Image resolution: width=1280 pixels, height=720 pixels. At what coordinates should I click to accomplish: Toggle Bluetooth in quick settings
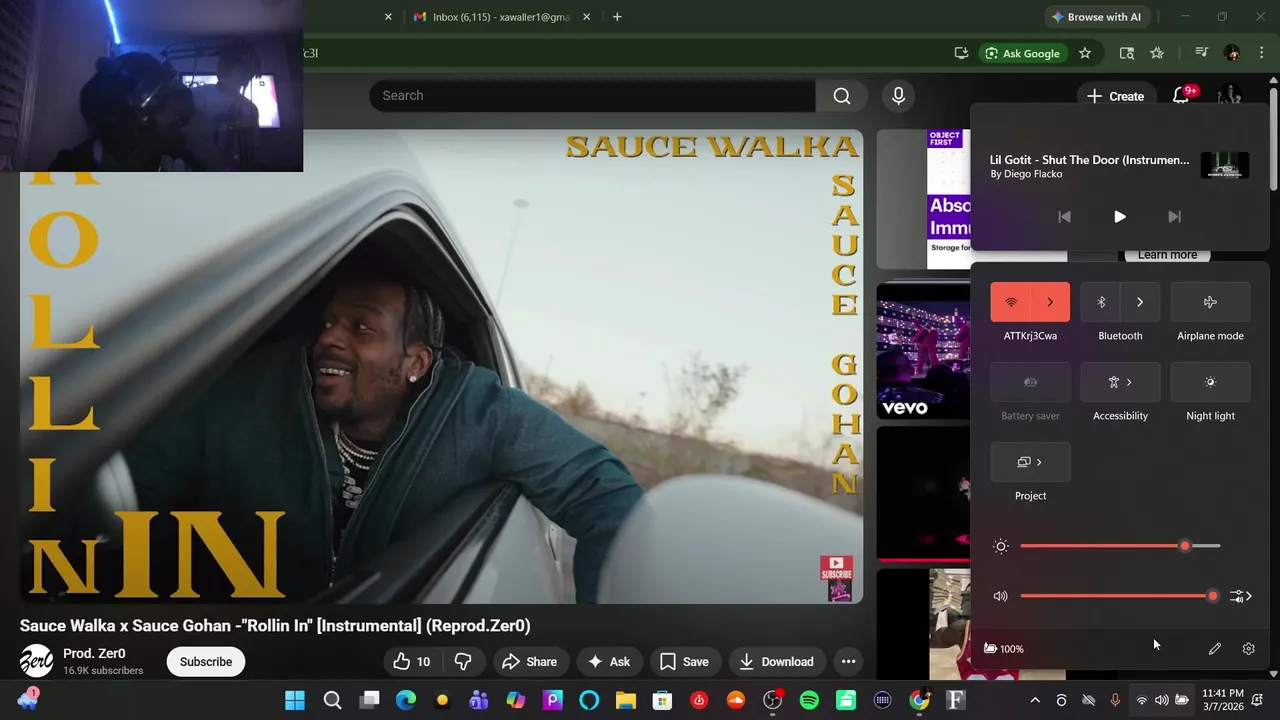pos(1101,302)
